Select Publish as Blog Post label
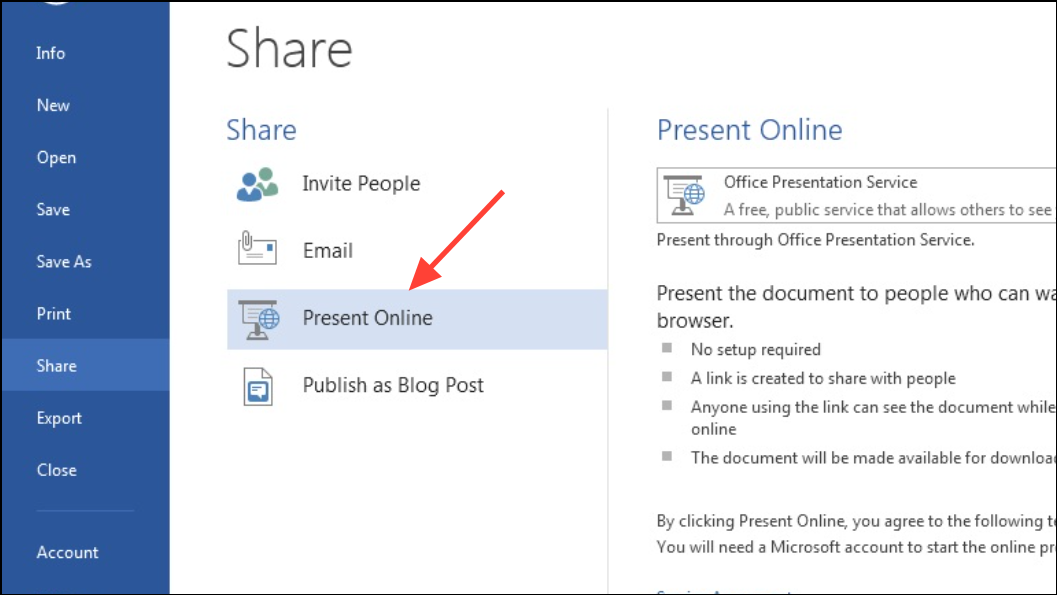The height and width of the screenshot is (595, 1057). point(393,385)
